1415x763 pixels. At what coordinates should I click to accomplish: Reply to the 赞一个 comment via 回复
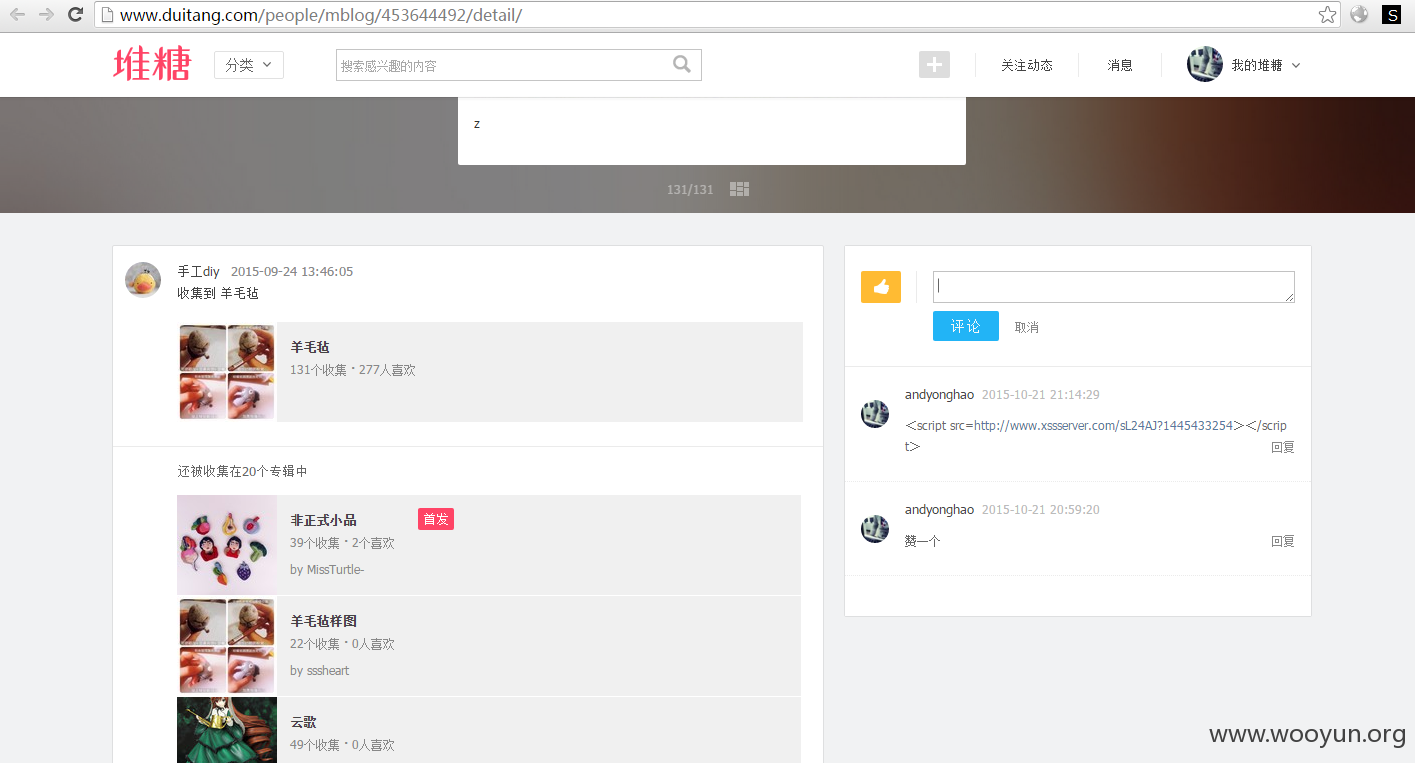coord(1283,541)
